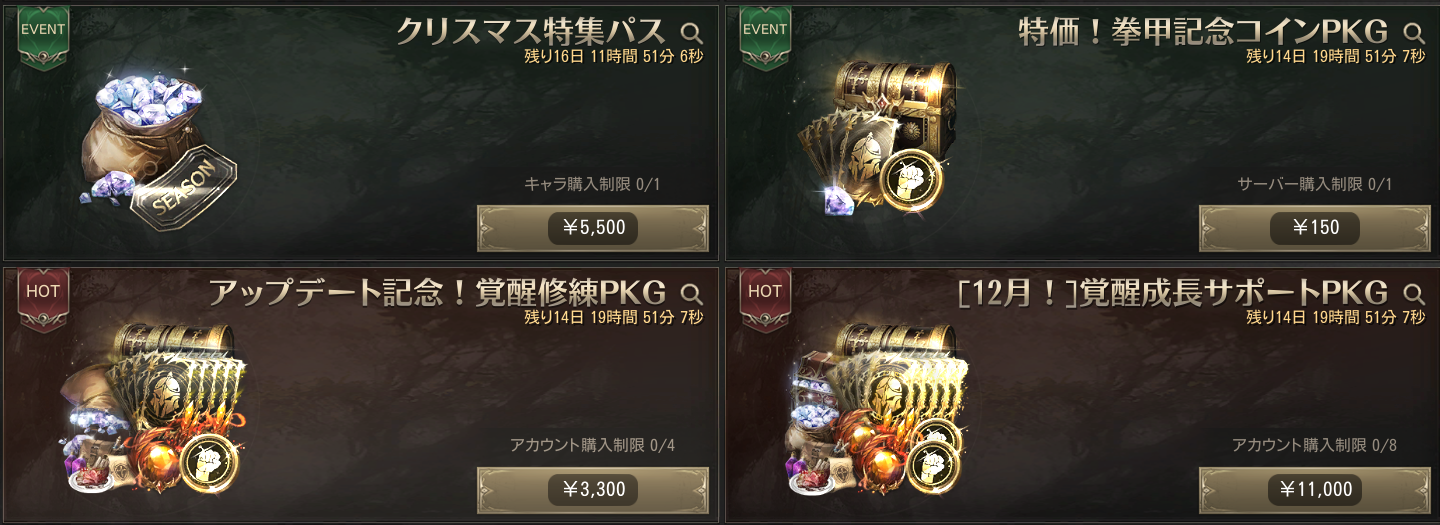Click the magnifier beside クリスマス特集パス
This screenshot has height=525, width=1440.
[x=692, y=32]
